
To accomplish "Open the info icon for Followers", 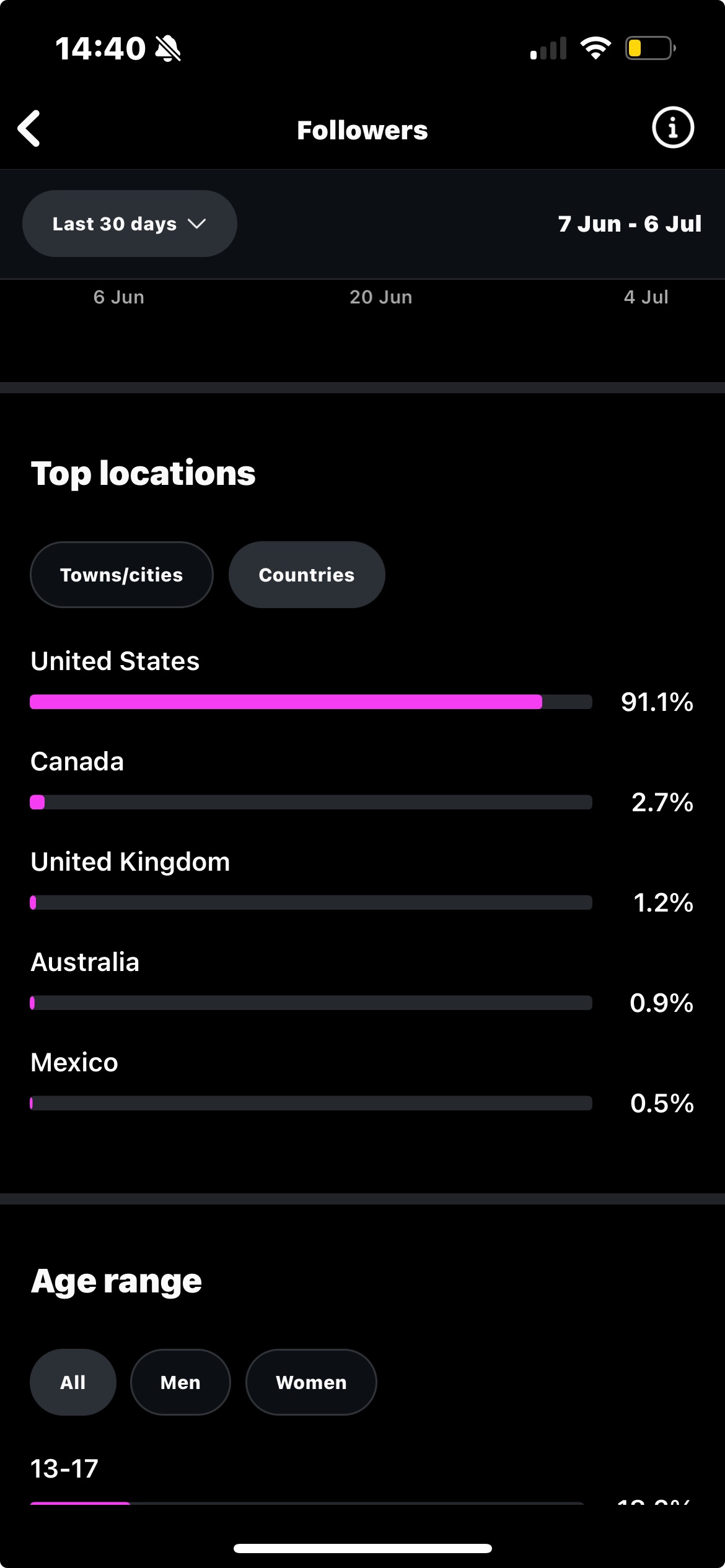I will [x=672, y=128].
